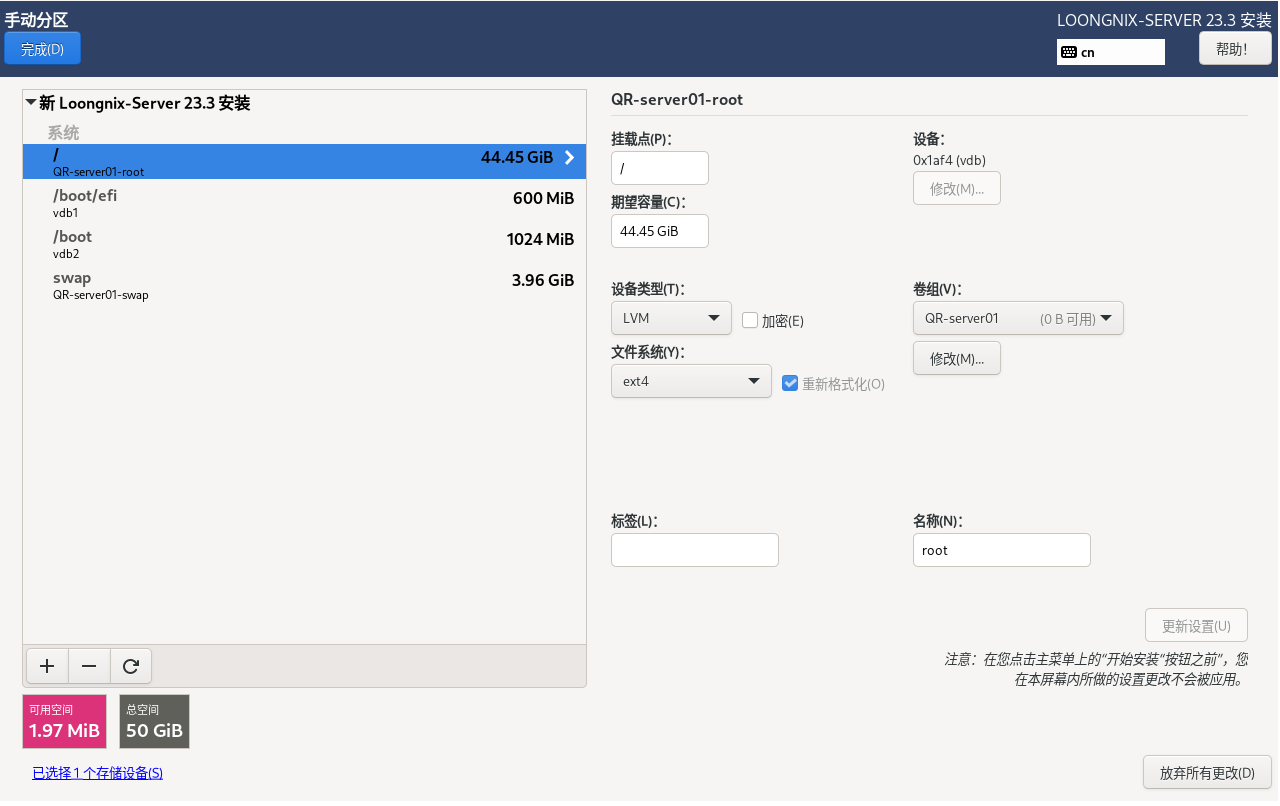
Task: Click the 总空间 50 GiB box
Action: [x=154, y=721]
